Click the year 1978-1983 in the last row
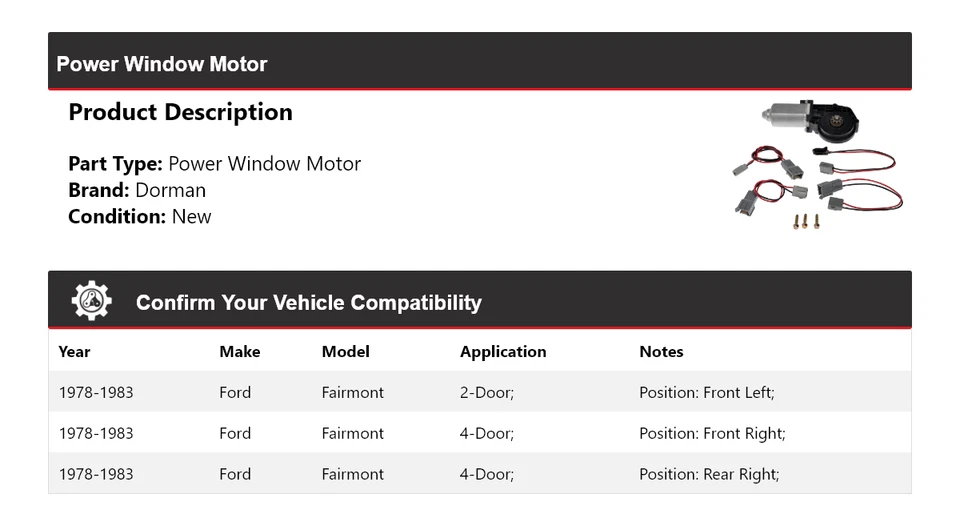960x526 pixels. 96,474
